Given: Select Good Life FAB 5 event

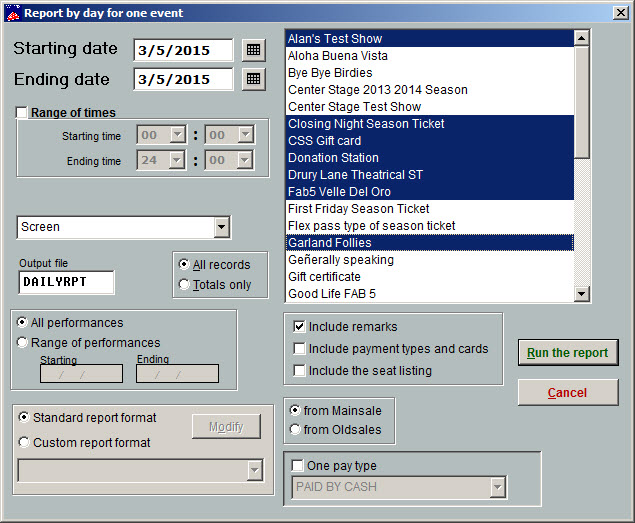Looking at the screenshot, I should coord(430,294).
